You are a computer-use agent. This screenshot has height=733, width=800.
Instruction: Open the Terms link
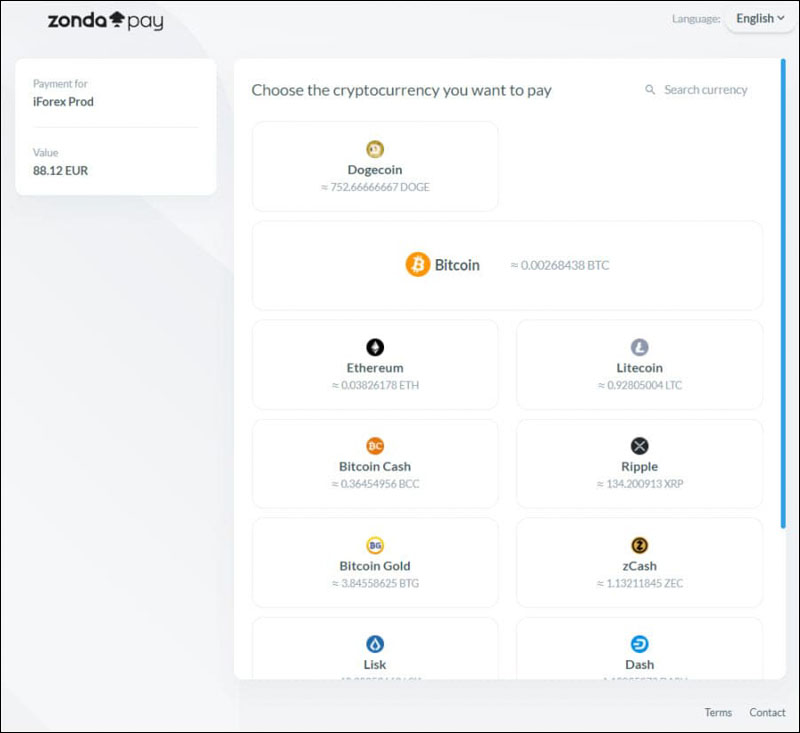pyautogui.click(x=718, y=713)
